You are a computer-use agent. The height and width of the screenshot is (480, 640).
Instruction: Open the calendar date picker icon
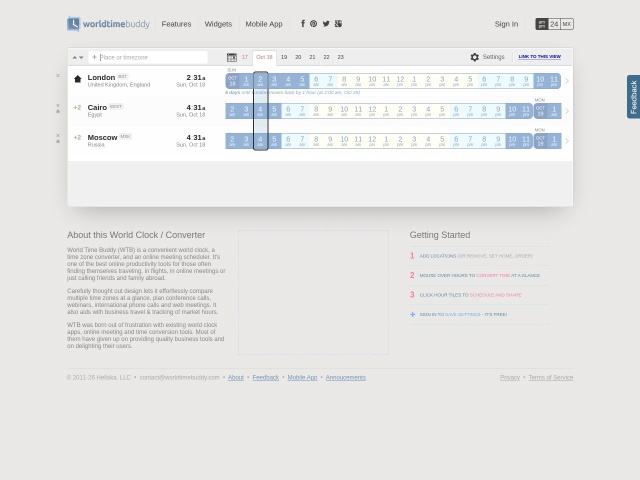232,58
